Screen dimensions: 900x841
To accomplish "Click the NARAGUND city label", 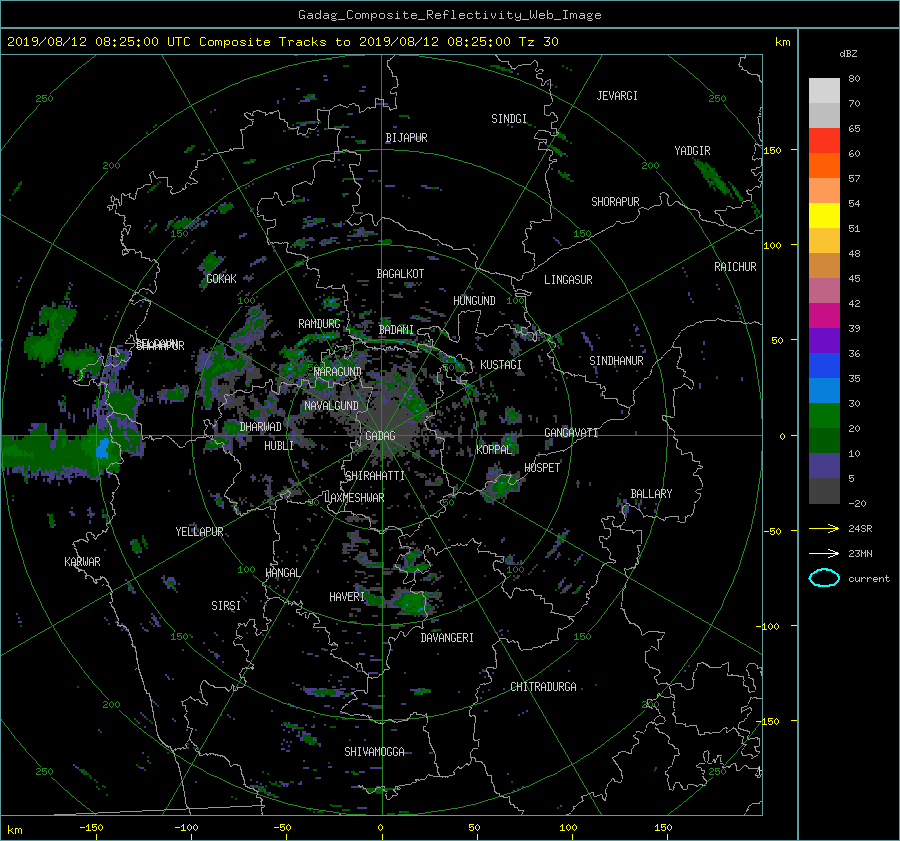I will coord(338,372).
